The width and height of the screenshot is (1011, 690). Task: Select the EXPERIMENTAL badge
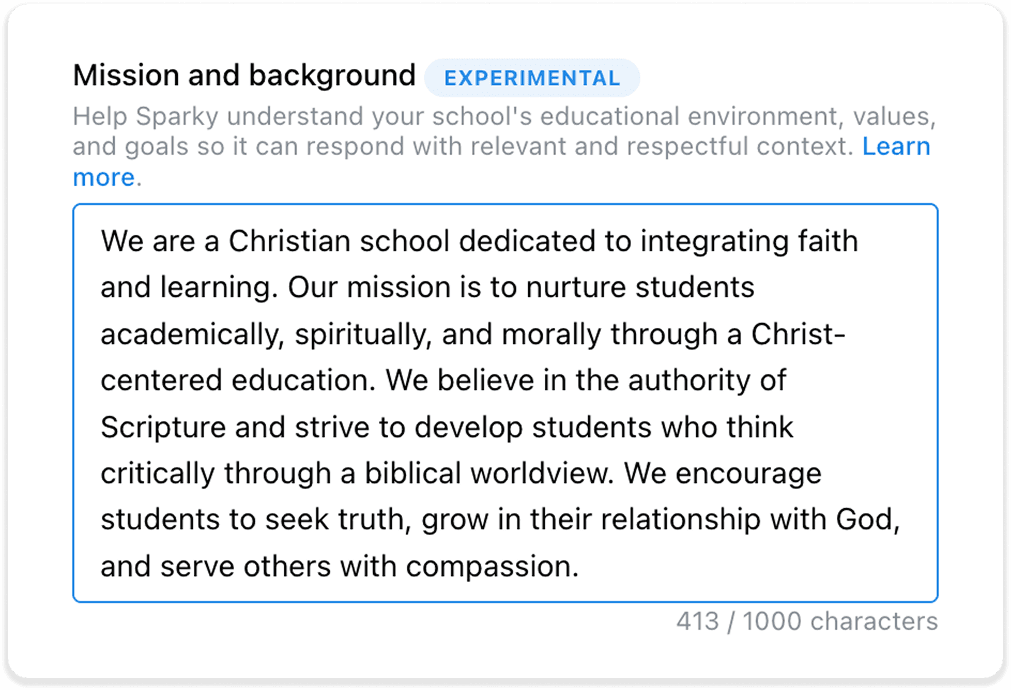coord(532,77)
